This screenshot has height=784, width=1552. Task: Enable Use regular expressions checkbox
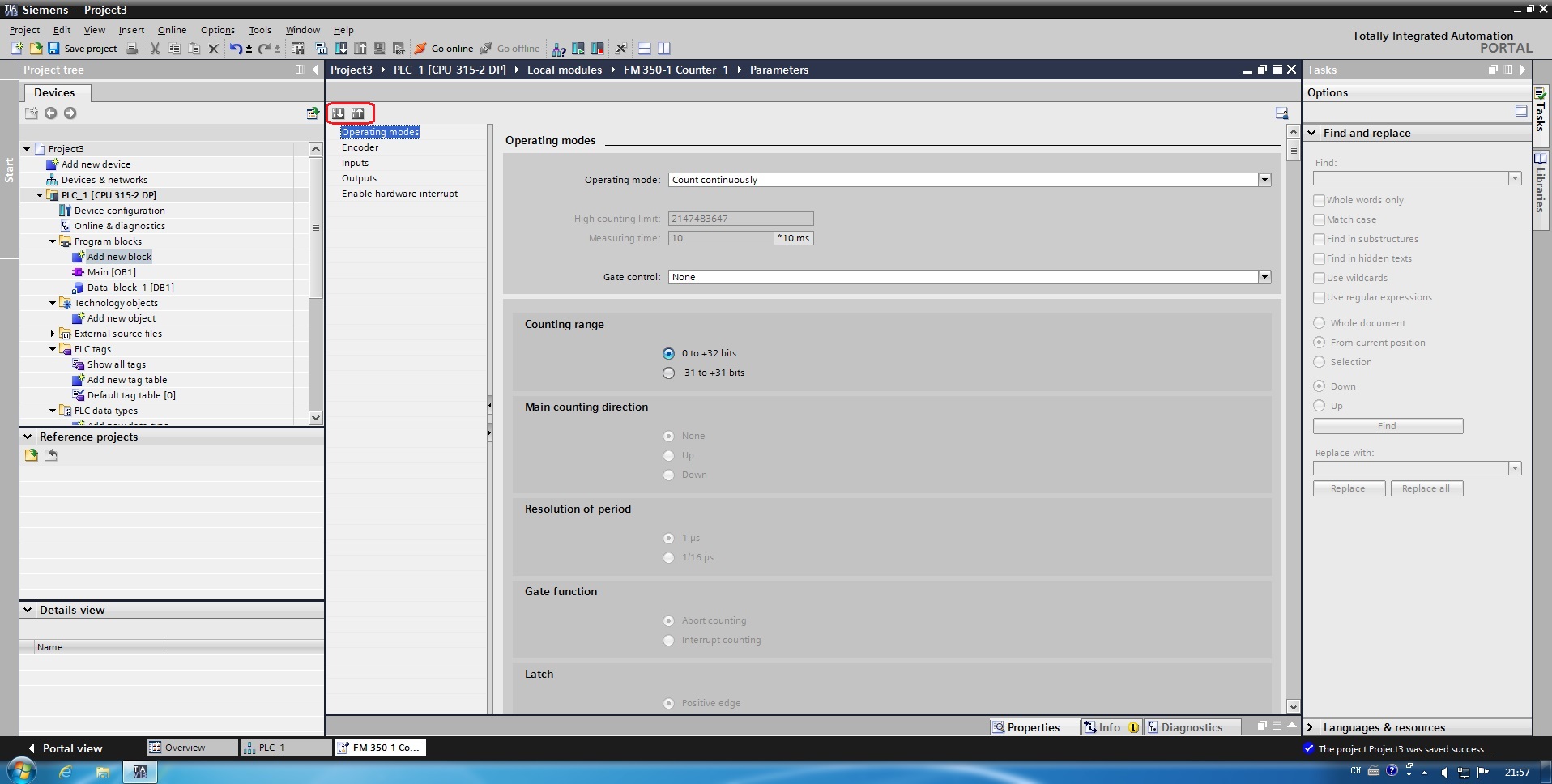click(x=1319, y=297)
